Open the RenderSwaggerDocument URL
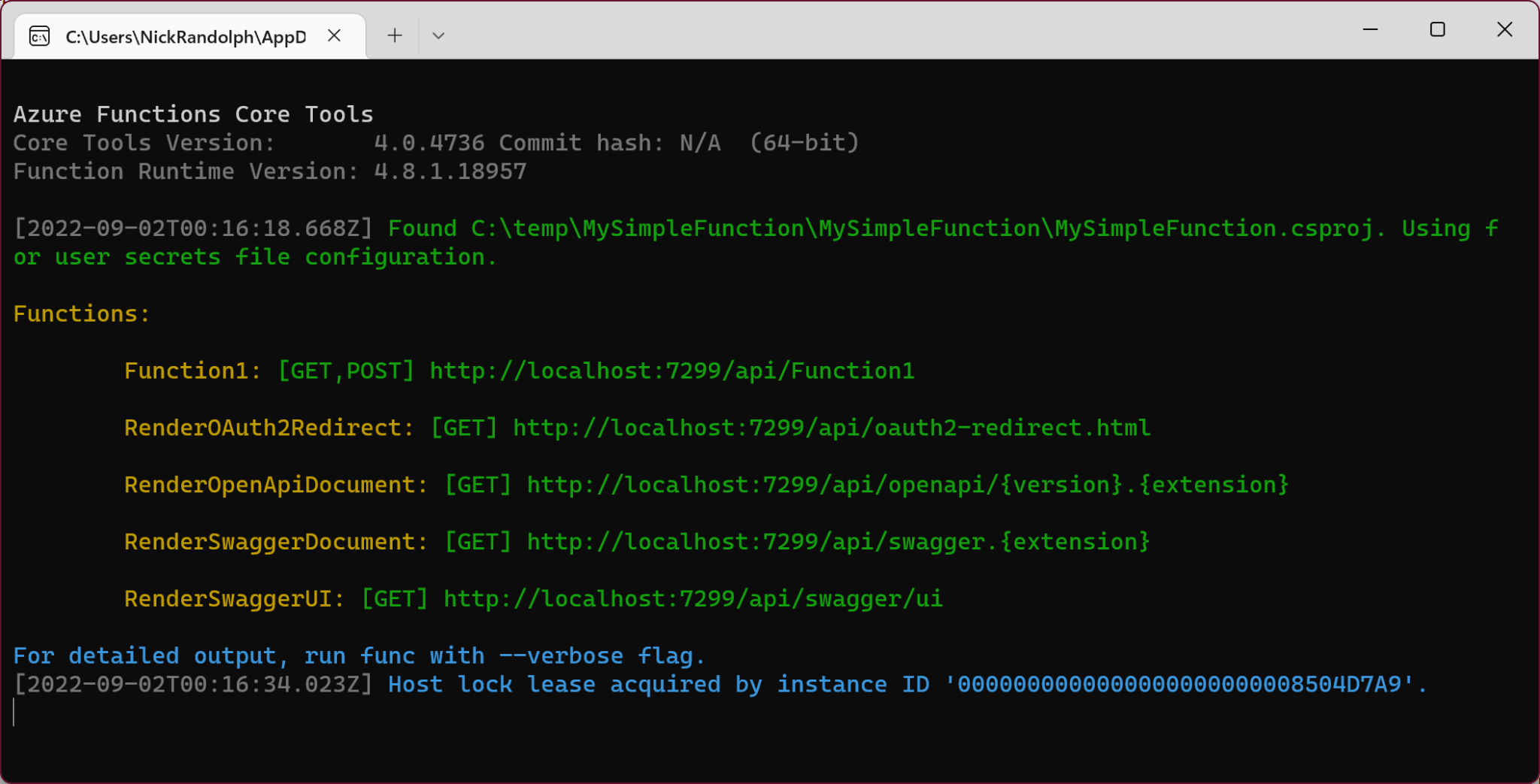The height and width of the screenshot is (784, 1540). pos(838,541)
